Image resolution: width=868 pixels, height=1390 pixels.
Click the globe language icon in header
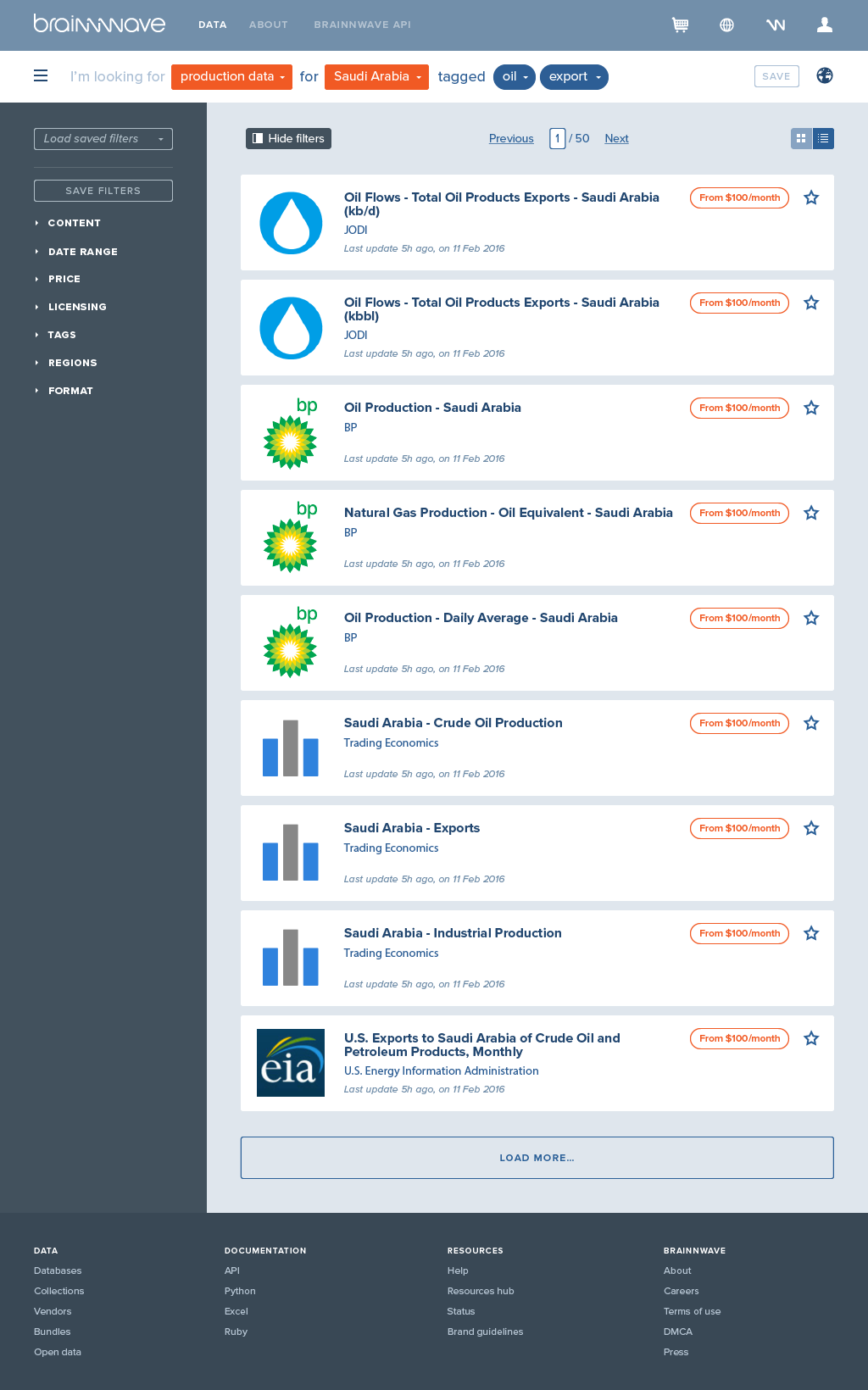click(x=726, y=25)
